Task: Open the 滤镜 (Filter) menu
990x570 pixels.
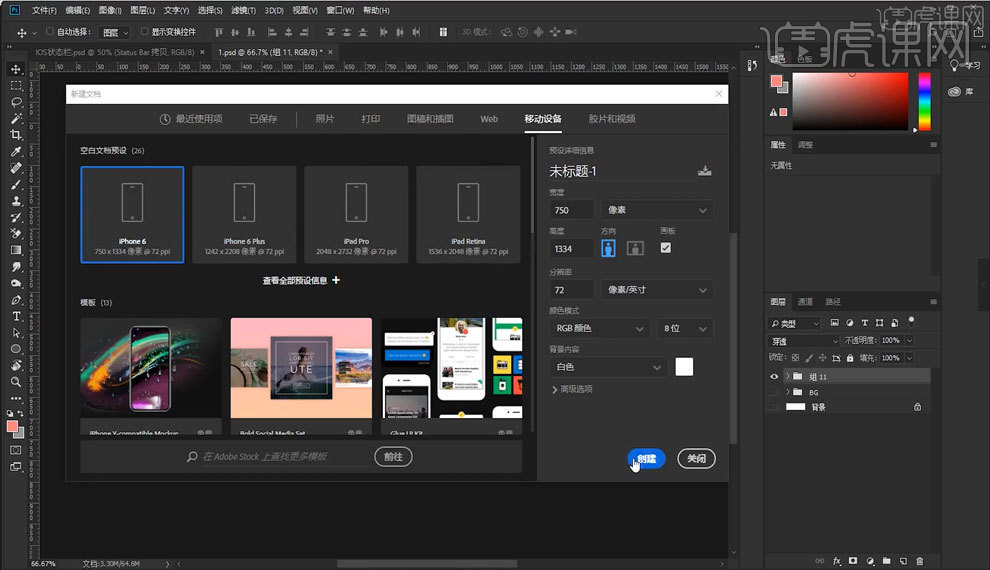Action: click(244, 10)
